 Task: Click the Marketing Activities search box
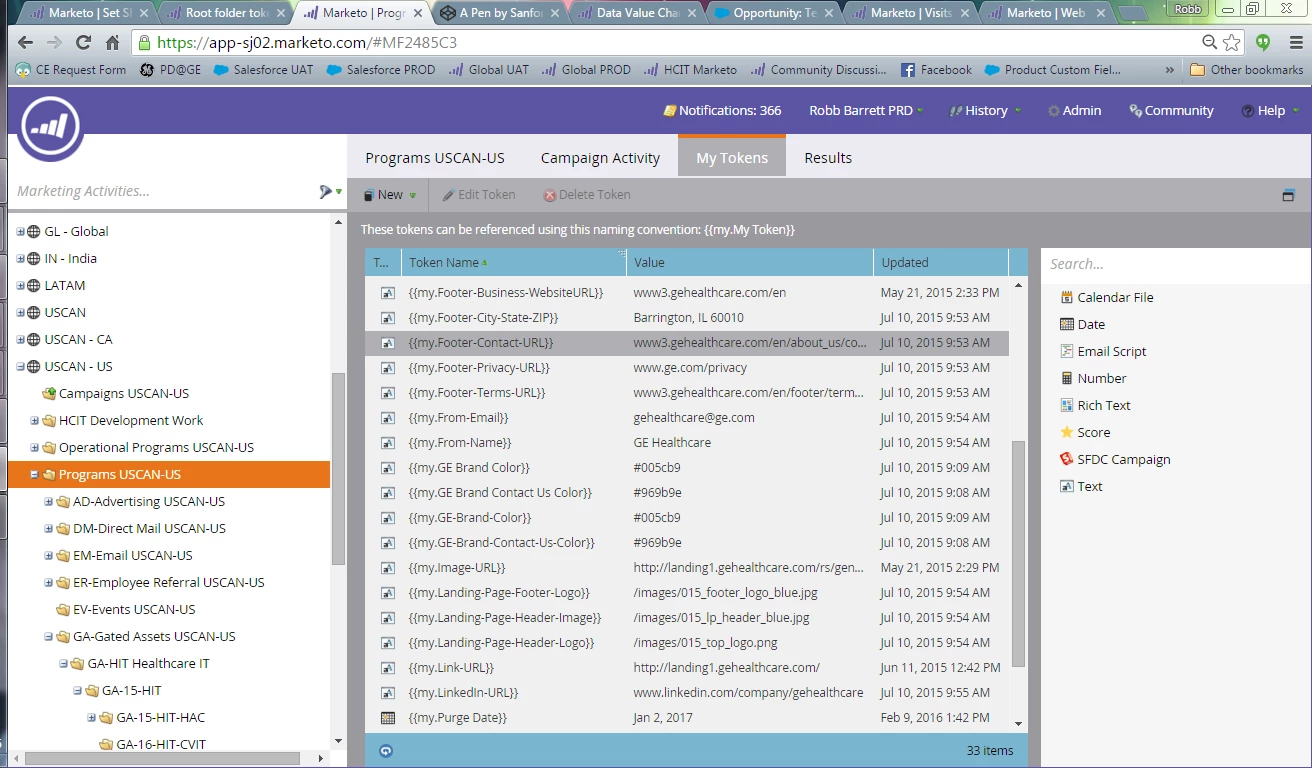tap(165, 191)
